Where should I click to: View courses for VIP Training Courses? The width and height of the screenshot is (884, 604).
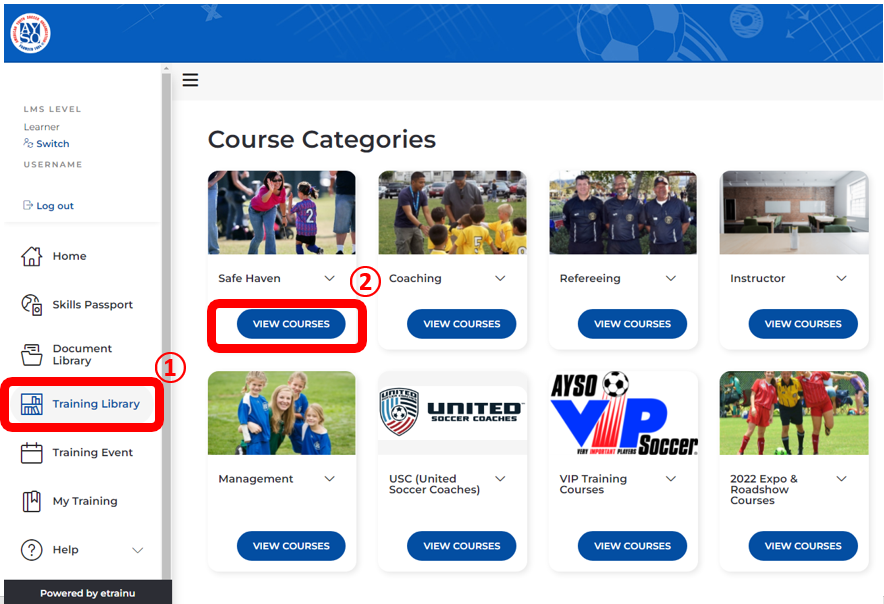click(x=633, y=546)
